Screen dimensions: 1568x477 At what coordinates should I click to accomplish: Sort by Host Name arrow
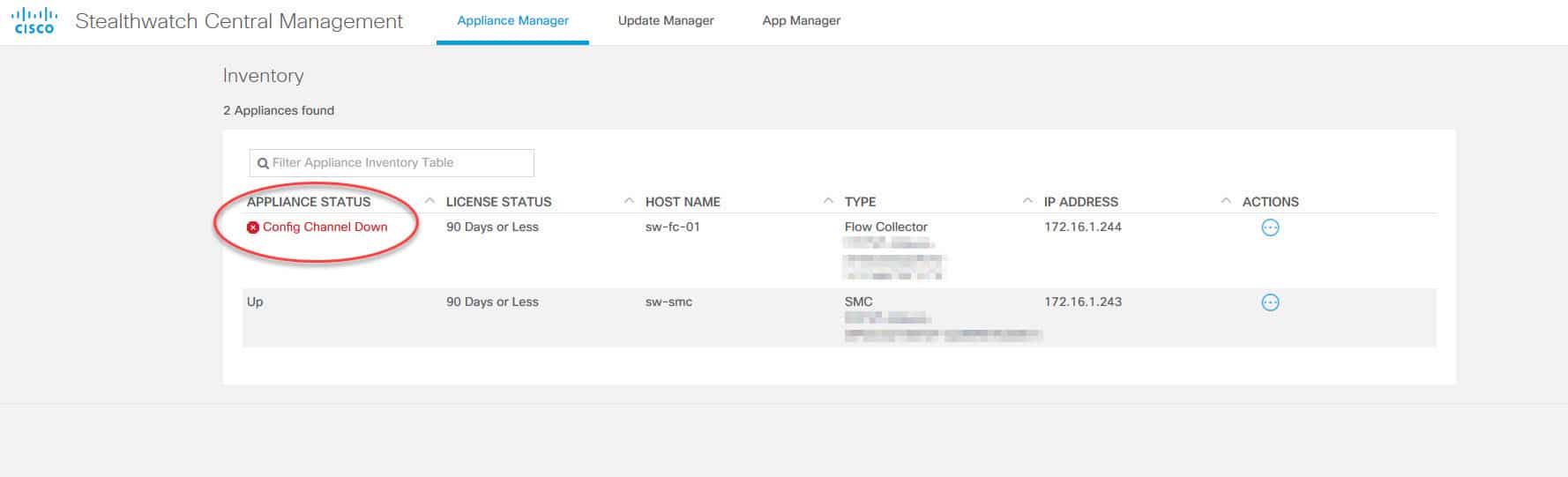click(x=828, y=201)
